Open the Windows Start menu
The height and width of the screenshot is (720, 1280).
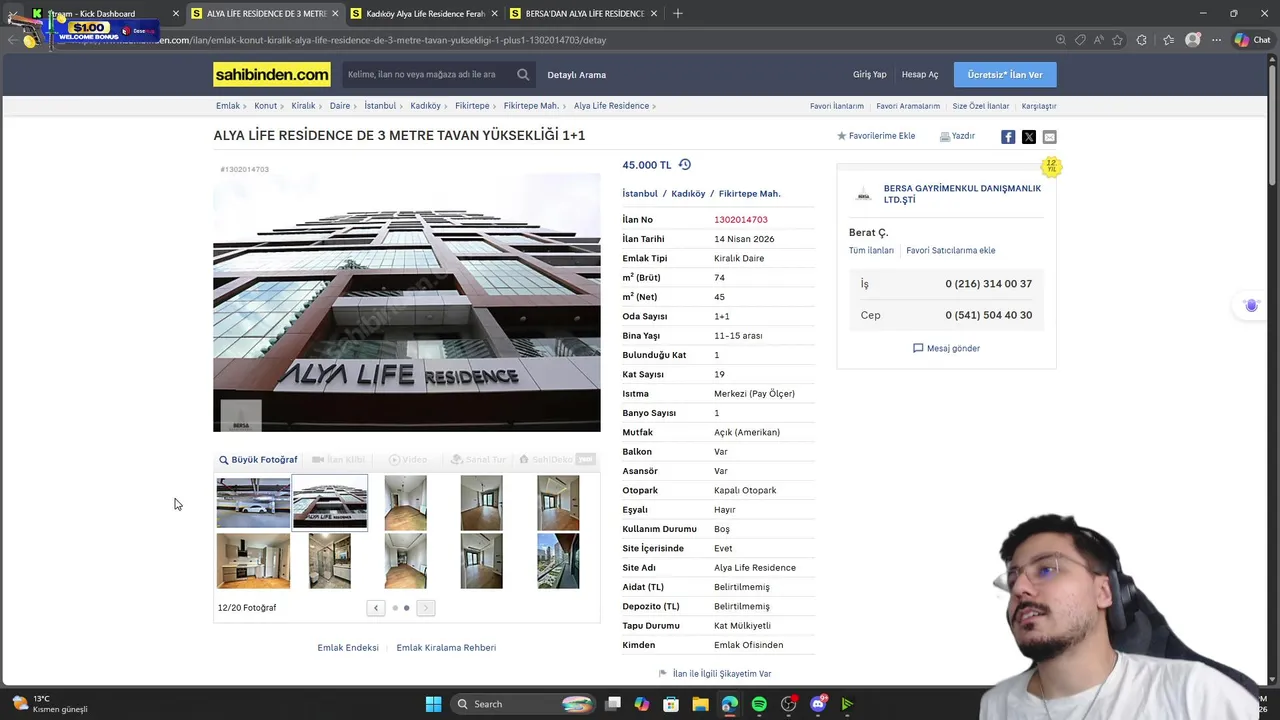(x=433, y=704)
